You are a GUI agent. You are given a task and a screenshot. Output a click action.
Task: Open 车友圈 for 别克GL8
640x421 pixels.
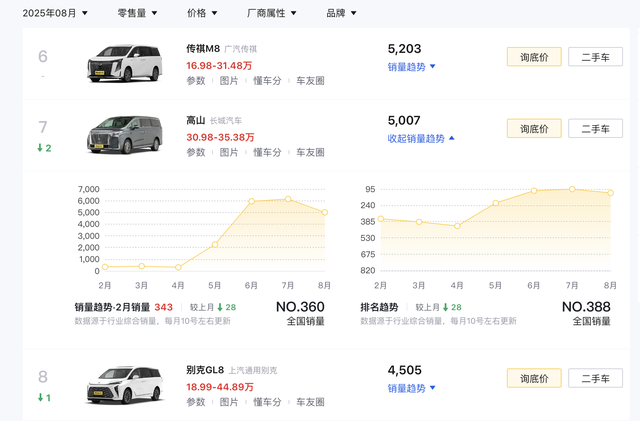coord(310,402)
